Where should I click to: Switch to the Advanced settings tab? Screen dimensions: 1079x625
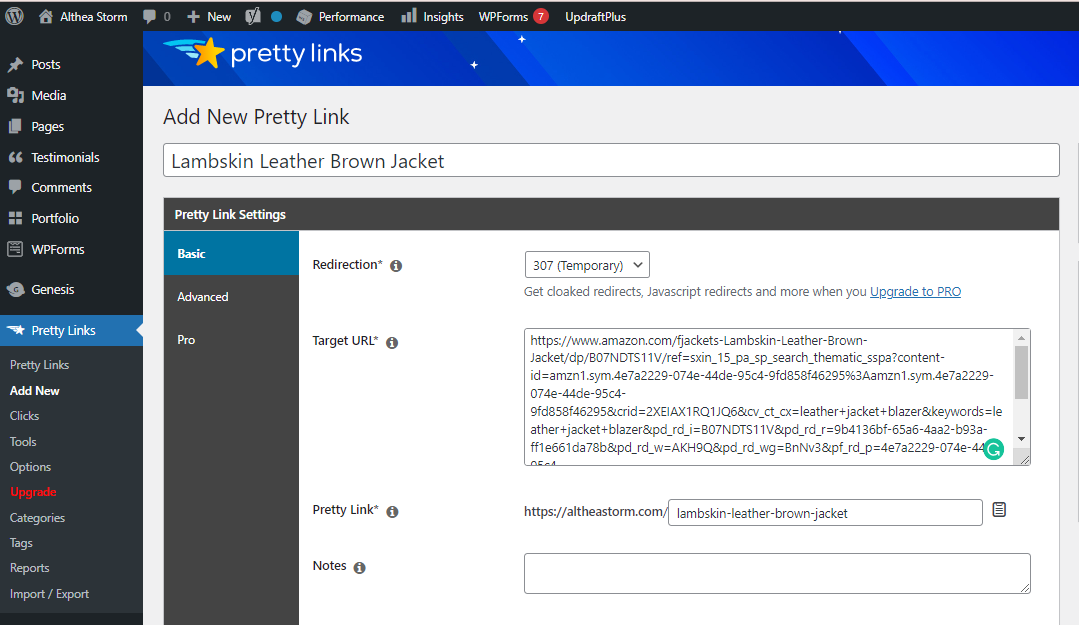(231, 297)
